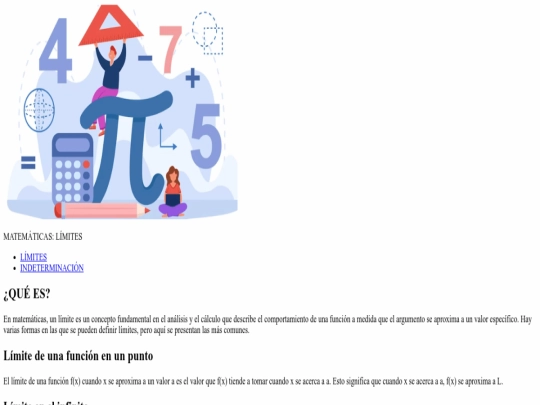
Task: Click the axis arrows next to pi
Action: pos(167,137)
